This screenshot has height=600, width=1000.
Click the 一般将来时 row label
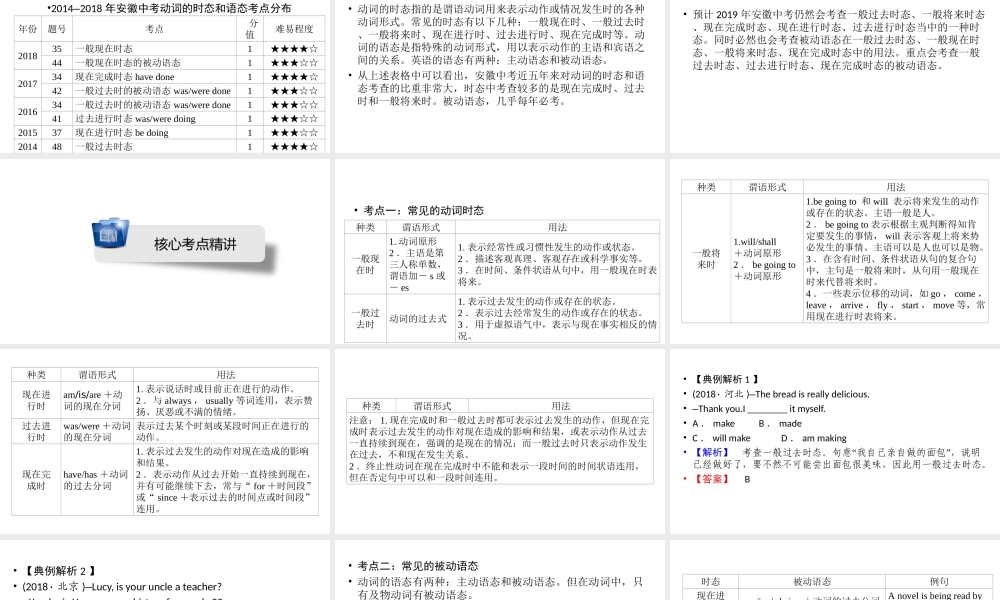point(706,258)
